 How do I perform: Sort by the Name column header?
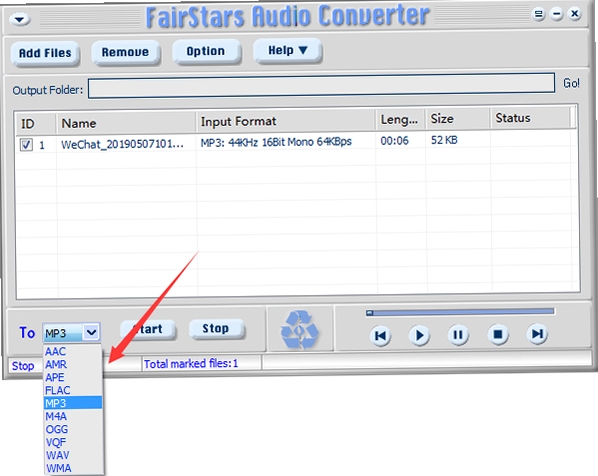tap(126, 123)
